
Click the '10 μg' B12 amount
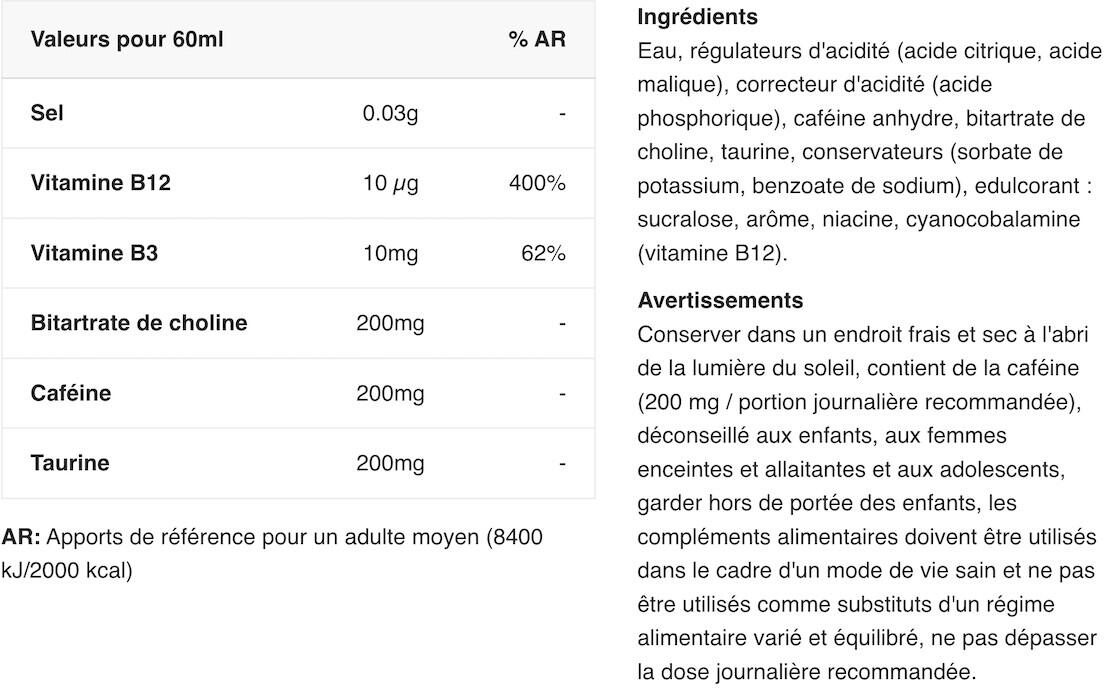point(390,183)
